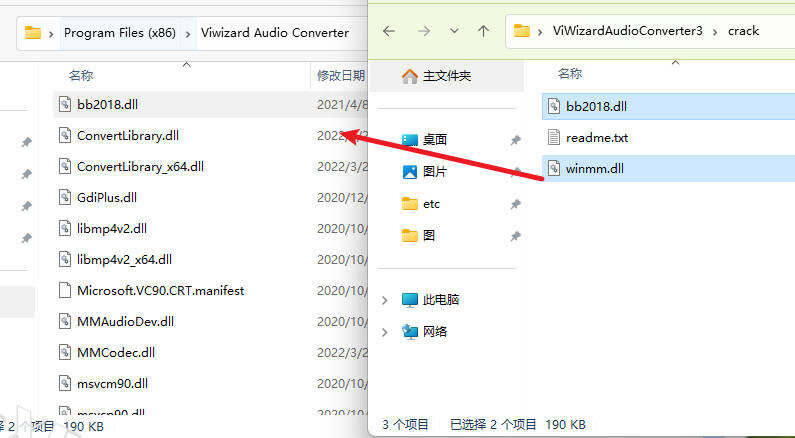Image resolution: width=795 pixels, height=438 pixels.
Task: Open the 图片 pictures shortcut
Action: pos(435,172)
